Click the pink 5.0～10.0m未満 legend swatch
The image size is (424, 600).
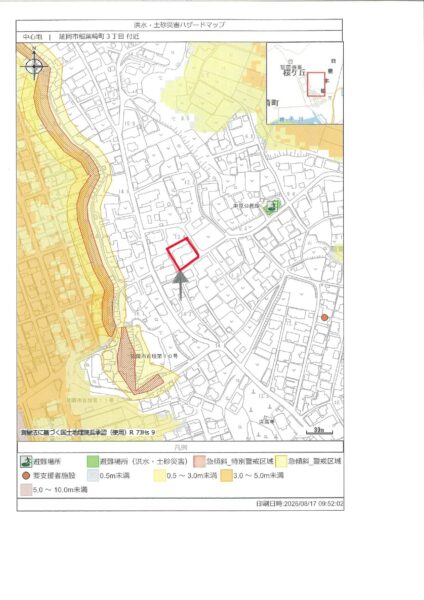click(25, 489)
